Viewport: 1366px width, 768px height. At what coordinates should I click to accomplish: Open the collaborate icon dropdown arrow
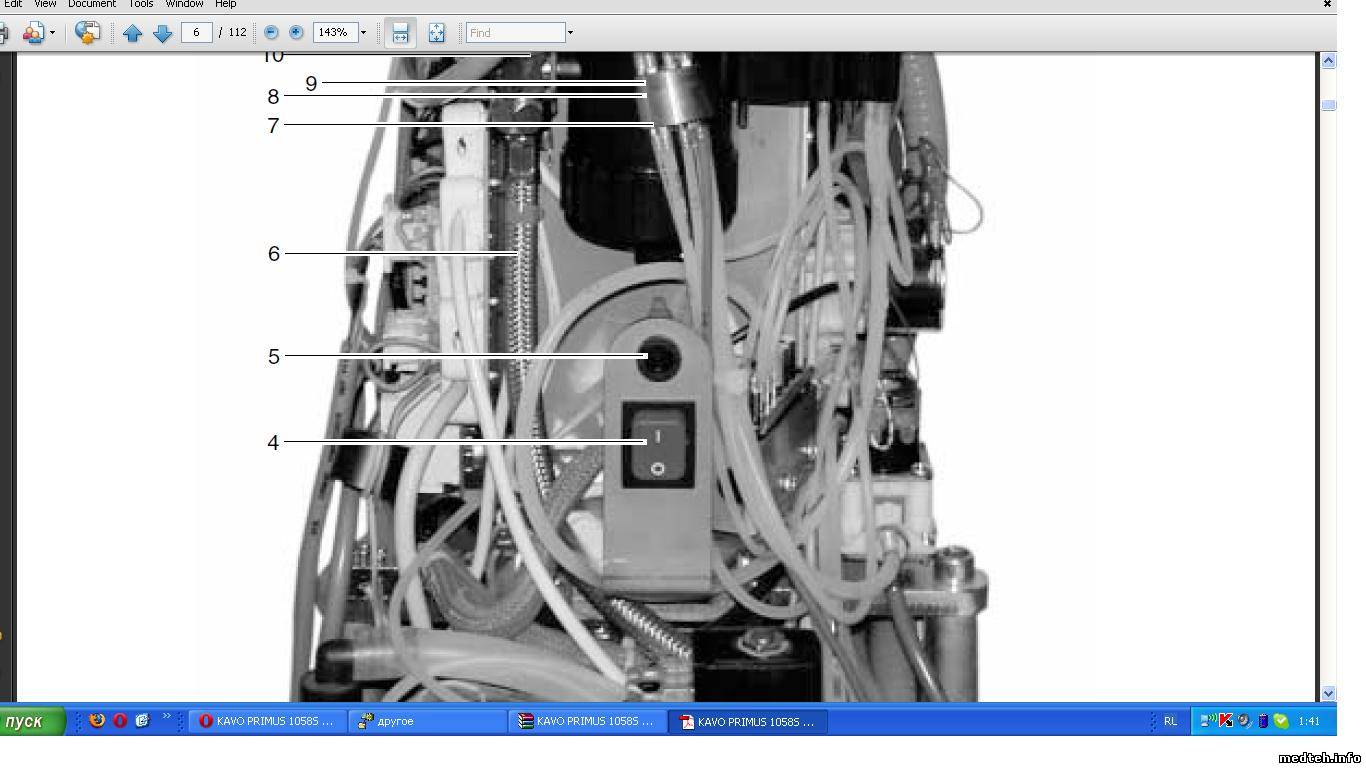[53, 33]
